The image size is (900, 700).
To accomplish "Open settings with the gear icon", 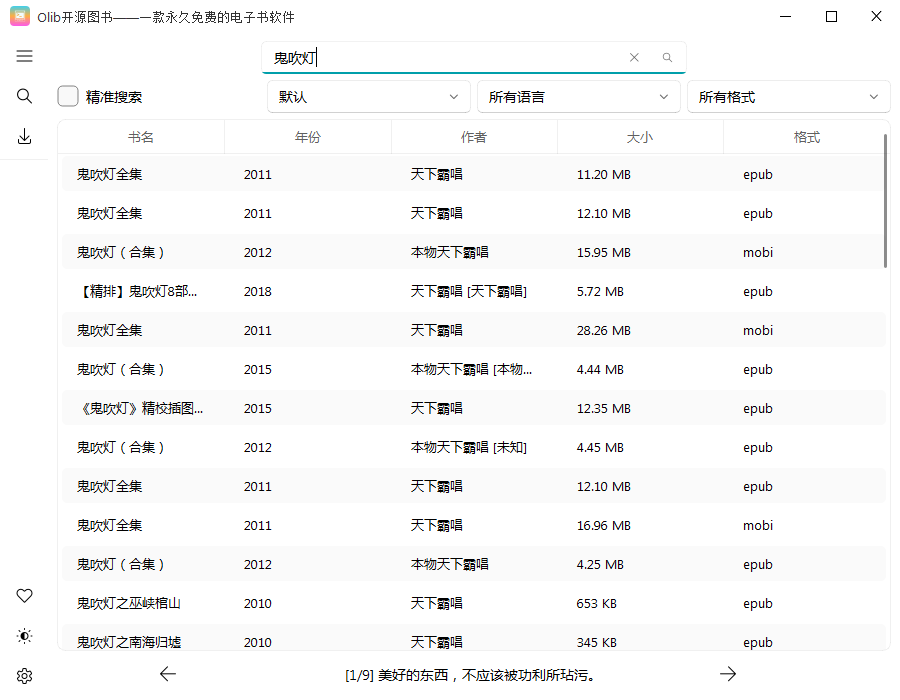I will coord(24,675).
